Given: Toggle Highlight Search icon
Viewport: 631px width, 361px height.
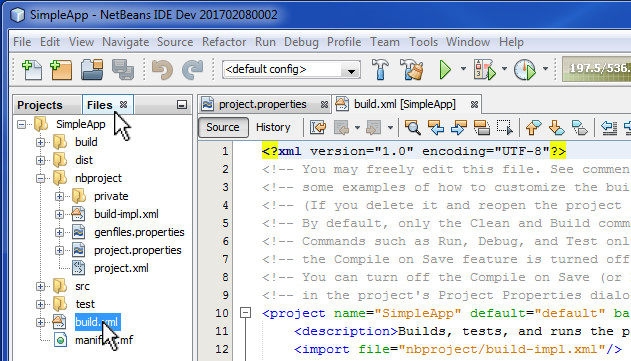Looking at the screenshot, I should tap(482, 128).
